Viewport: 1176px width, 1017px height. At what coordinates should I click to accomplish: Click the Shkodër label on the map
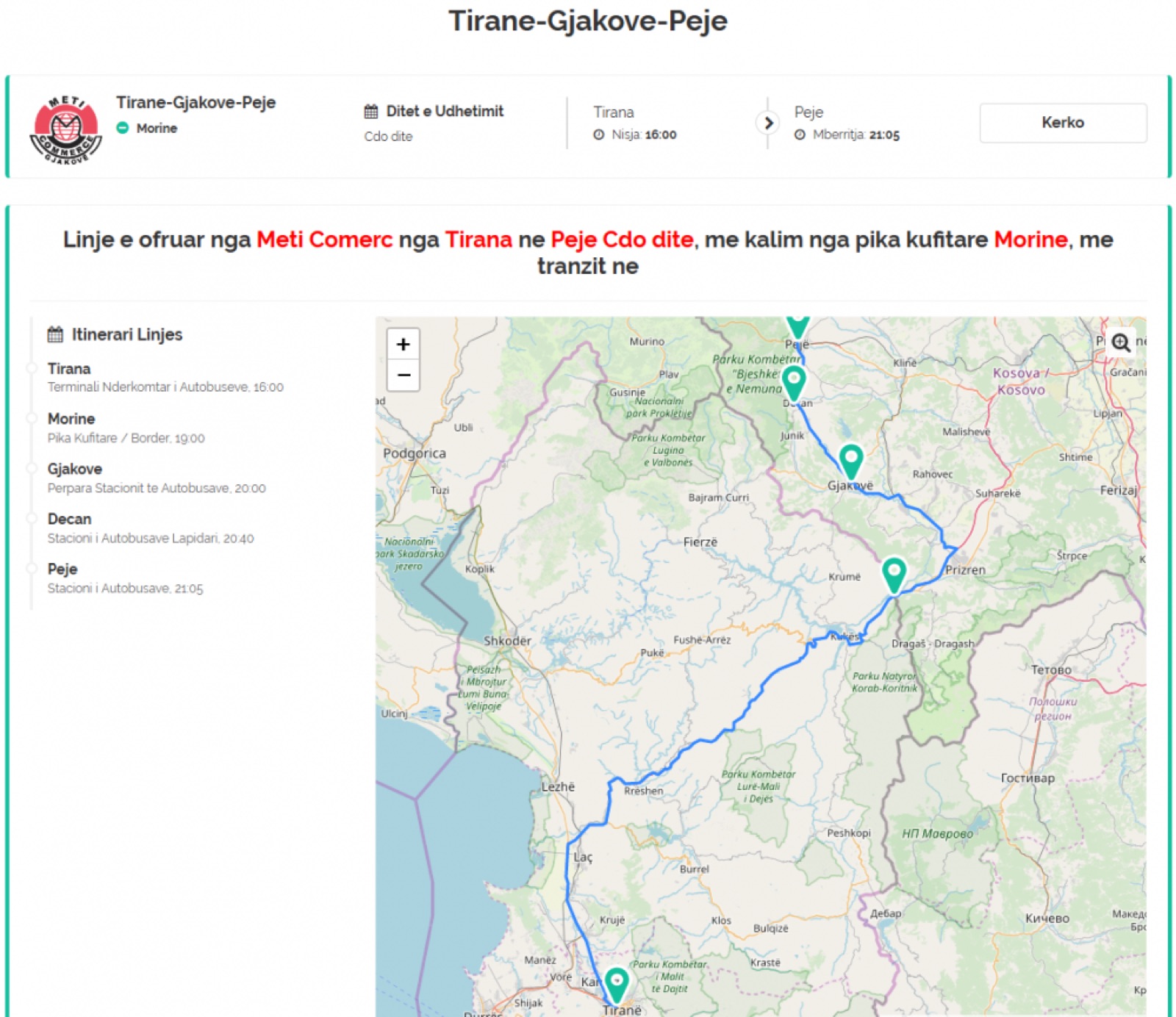(507, 641)
